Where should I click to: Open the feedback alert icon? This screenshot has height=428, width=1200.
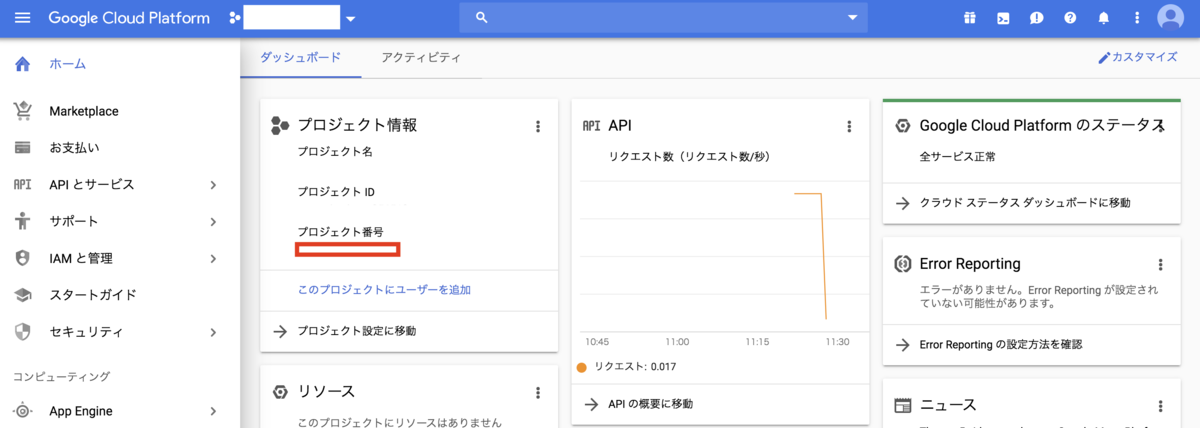pyautogui.click(x=1037, y=18)
